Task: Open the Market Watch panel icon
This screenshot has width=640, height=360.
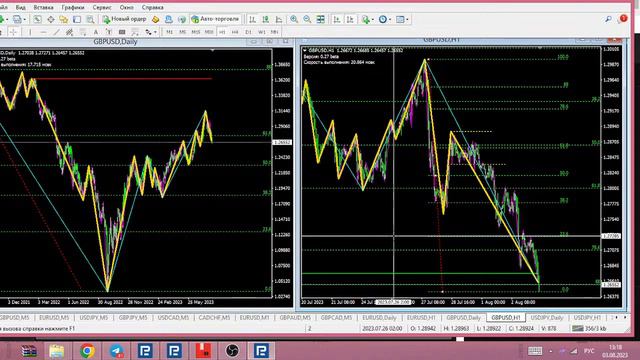Action: click(37, 19)
